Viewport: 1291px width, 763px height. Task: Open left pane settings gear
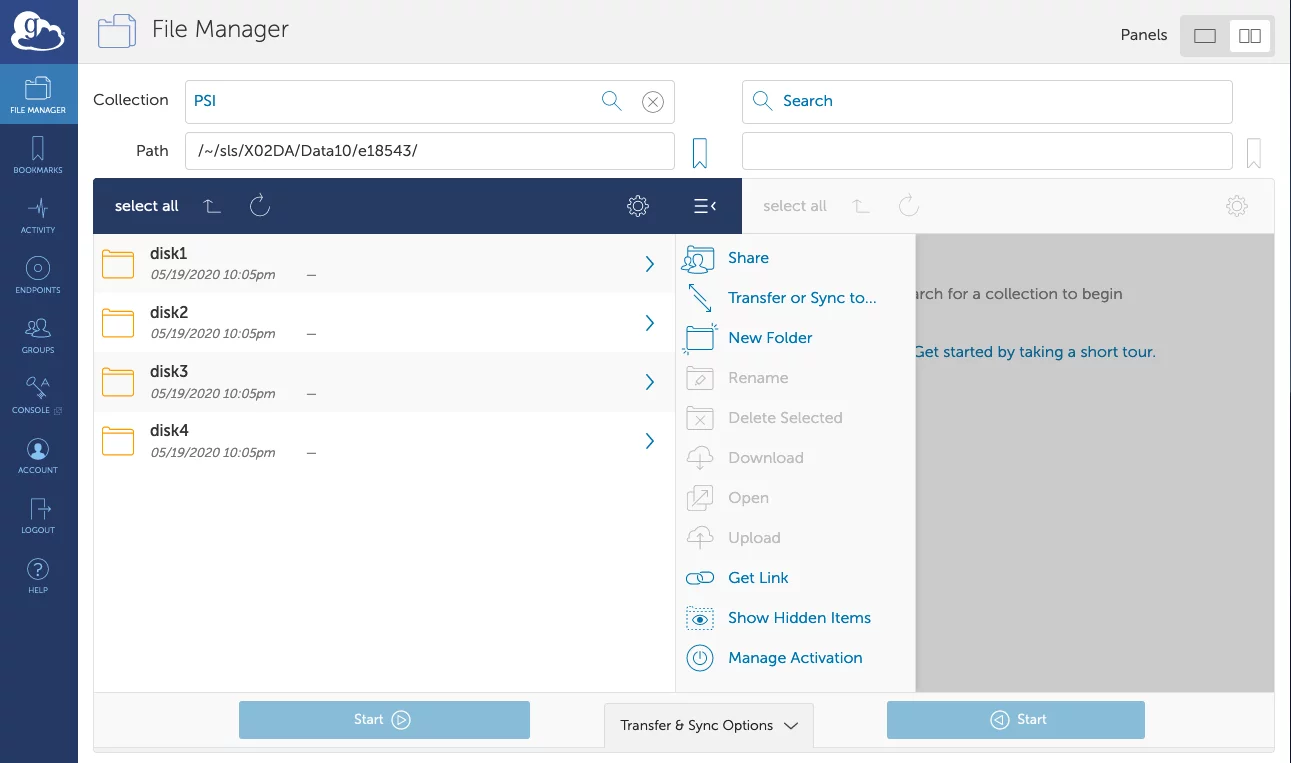638,206
